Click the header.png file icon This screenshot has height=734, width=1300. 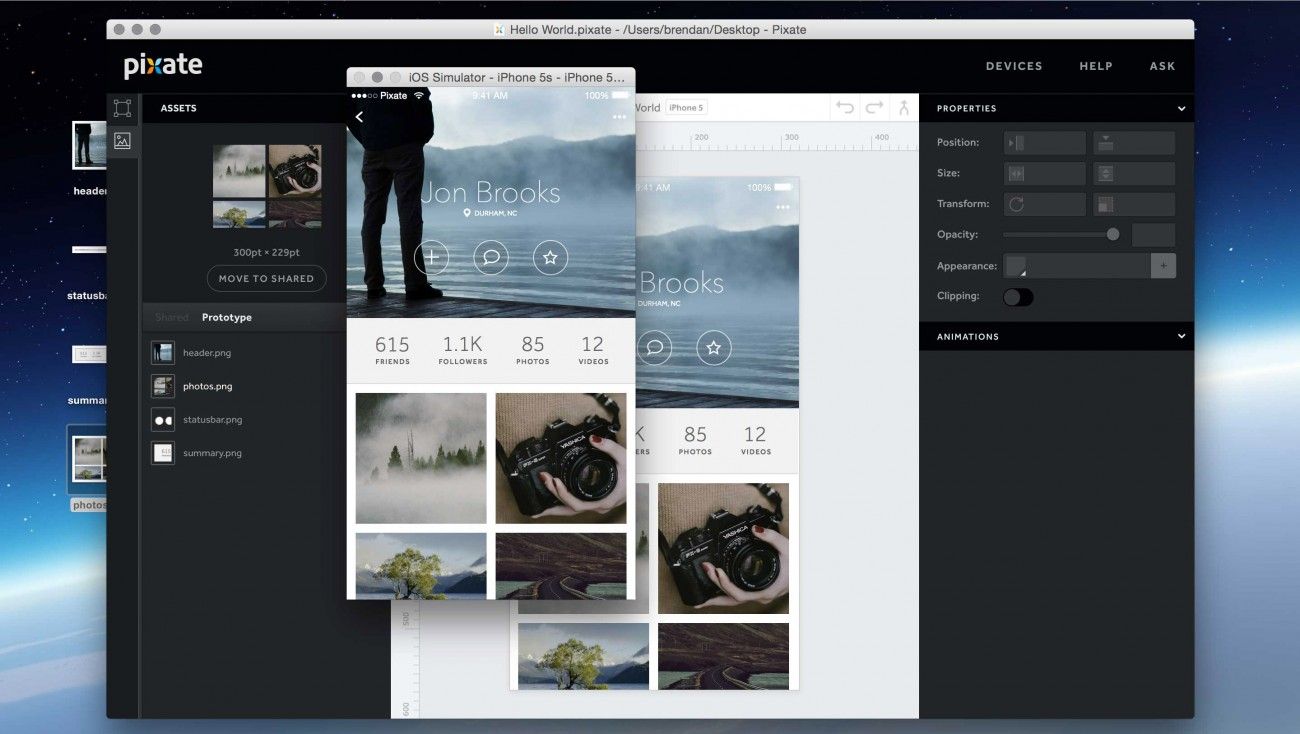pos(163,353)
